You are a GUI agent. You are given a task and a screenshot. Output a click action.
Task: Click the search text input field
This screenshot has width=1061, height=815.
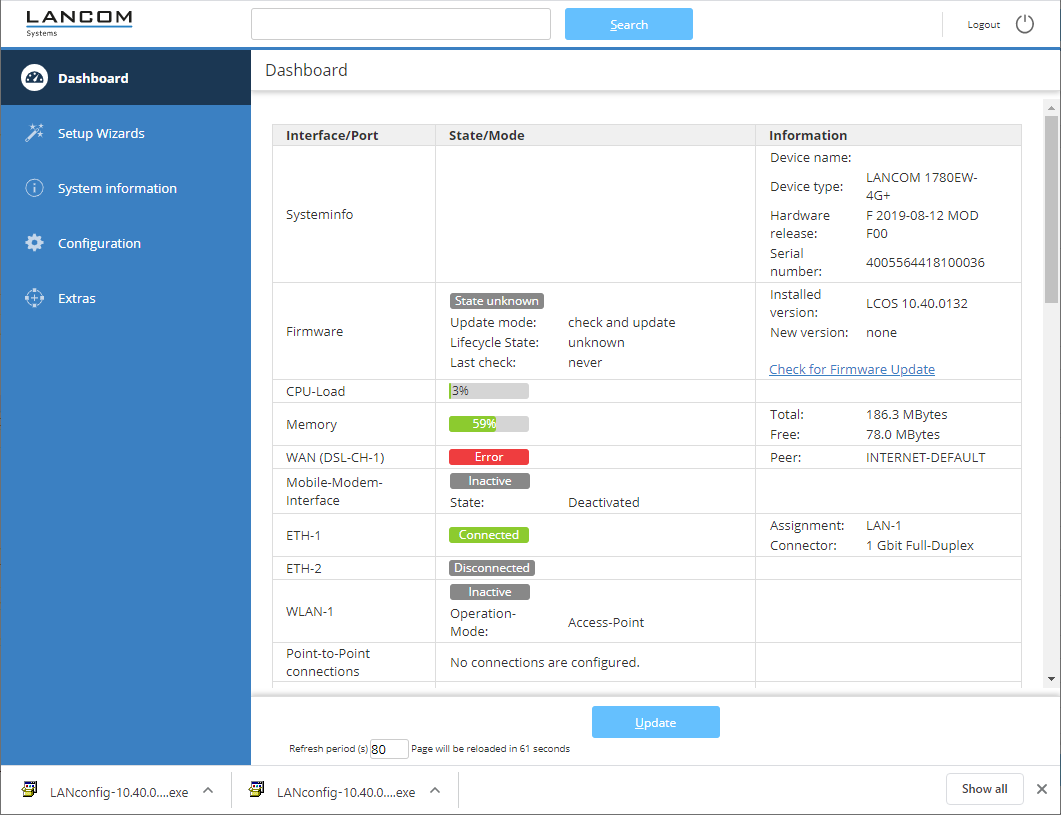[x=400, y=24]
